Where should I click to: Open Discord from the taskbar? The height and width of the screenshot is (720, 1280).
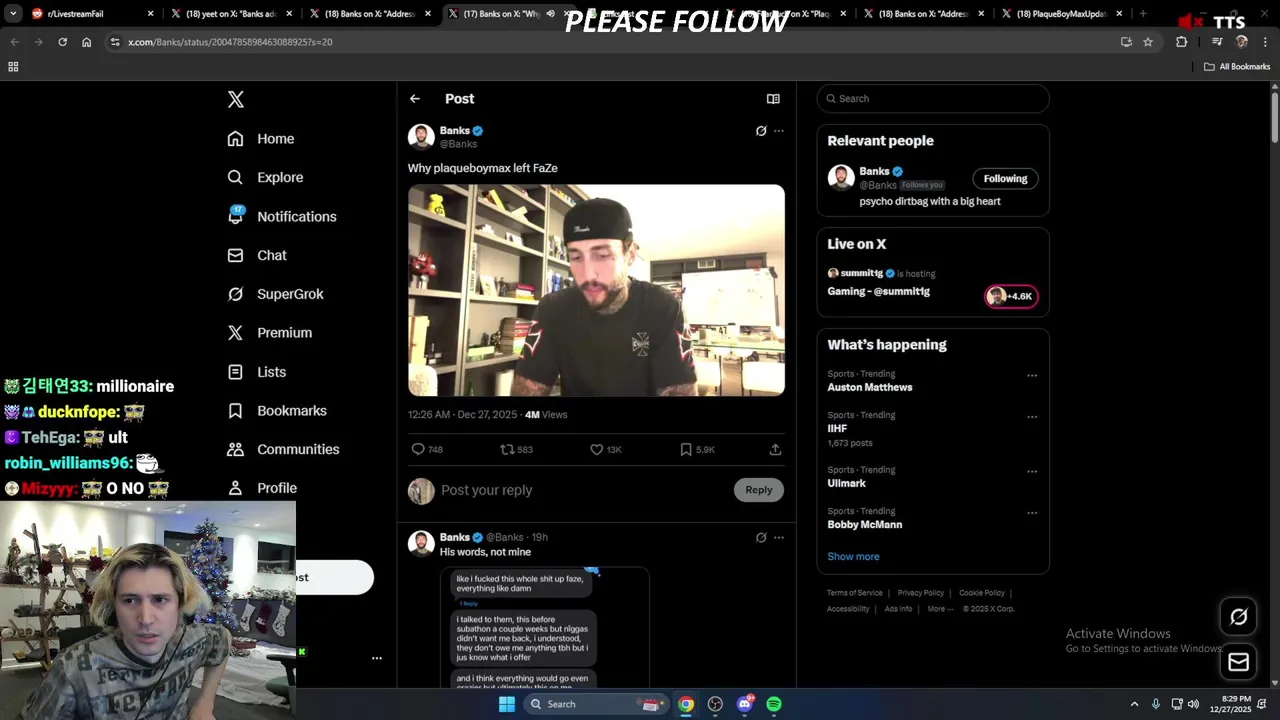coord(745,704)
